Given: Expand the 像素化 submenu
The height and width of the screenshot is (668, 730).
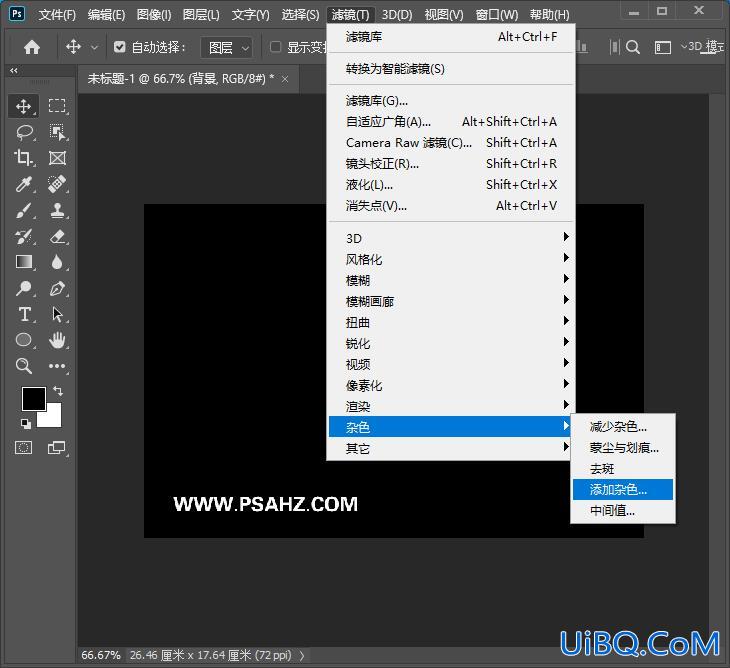Looking at the screenshot, I should 451,385.
